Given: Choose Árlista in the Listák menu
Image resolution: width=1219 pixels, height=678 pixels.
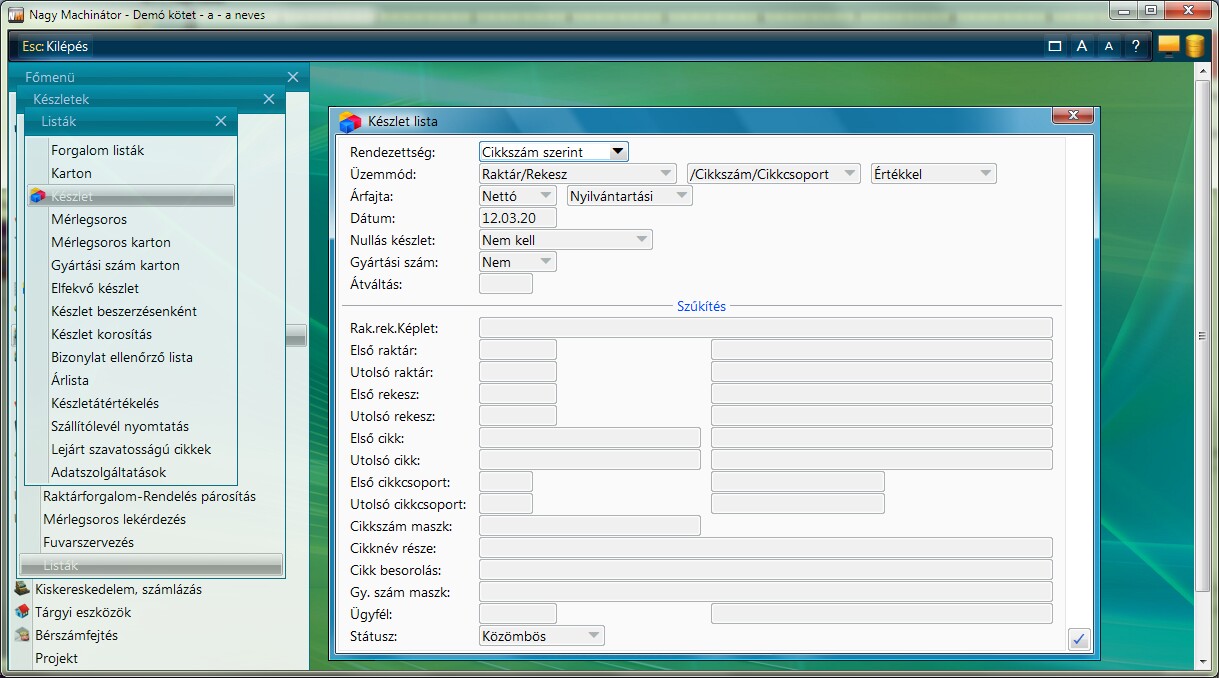Looking at the screenshot, I should [70, 380].
